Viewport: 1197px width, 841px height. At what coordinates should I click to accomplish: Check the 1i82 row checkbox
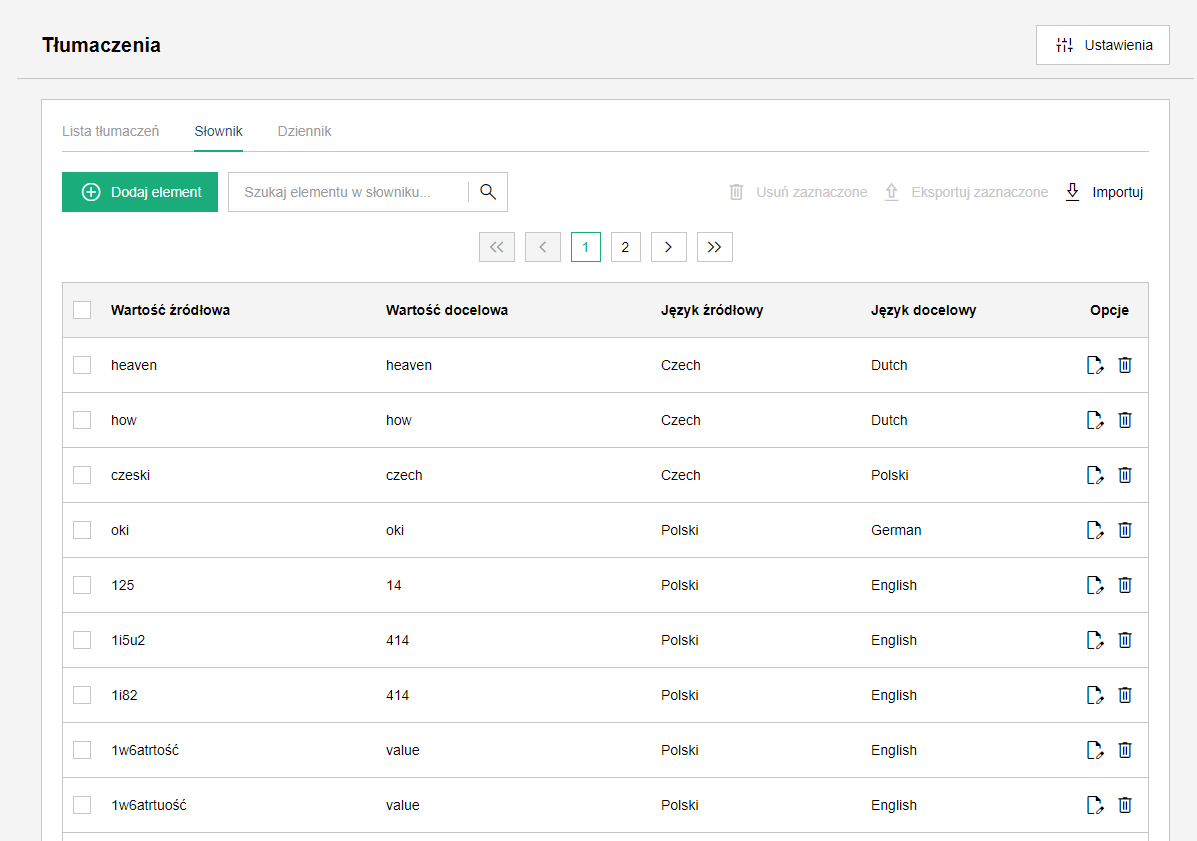click(x=82, y=694)
